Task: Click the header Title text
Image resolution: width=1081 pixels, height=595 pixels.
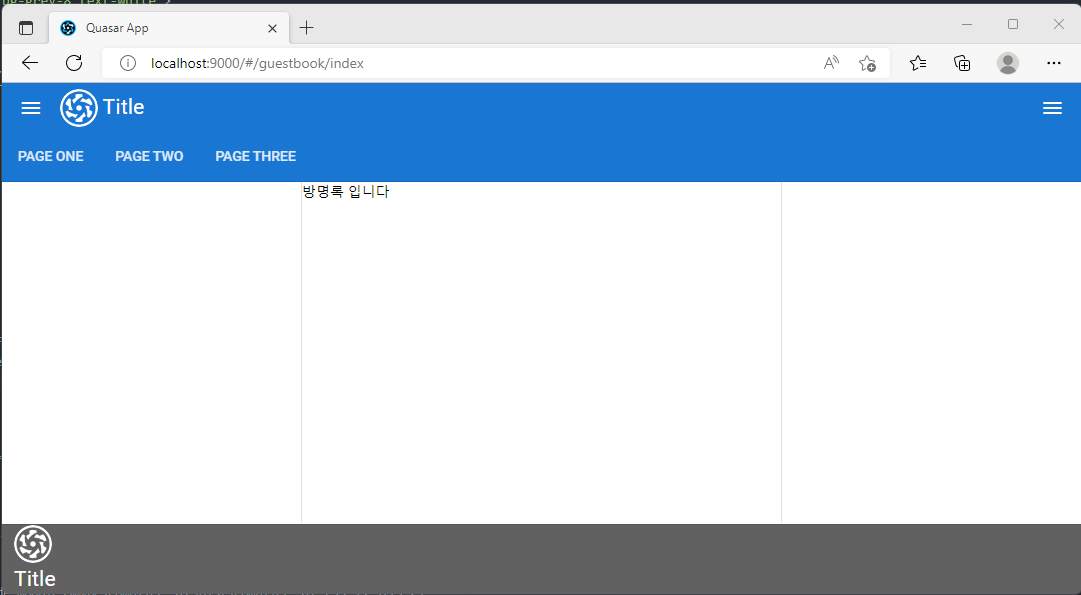Action: (123, 107)
